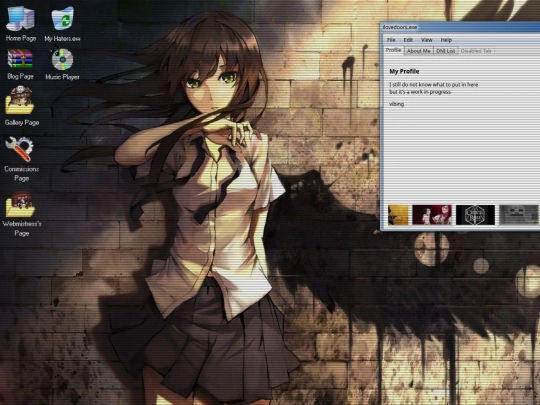The height and width of the screenshot is (405, 540).
Task: Click the red two-character thumbnail image
Action: (432, 215)
